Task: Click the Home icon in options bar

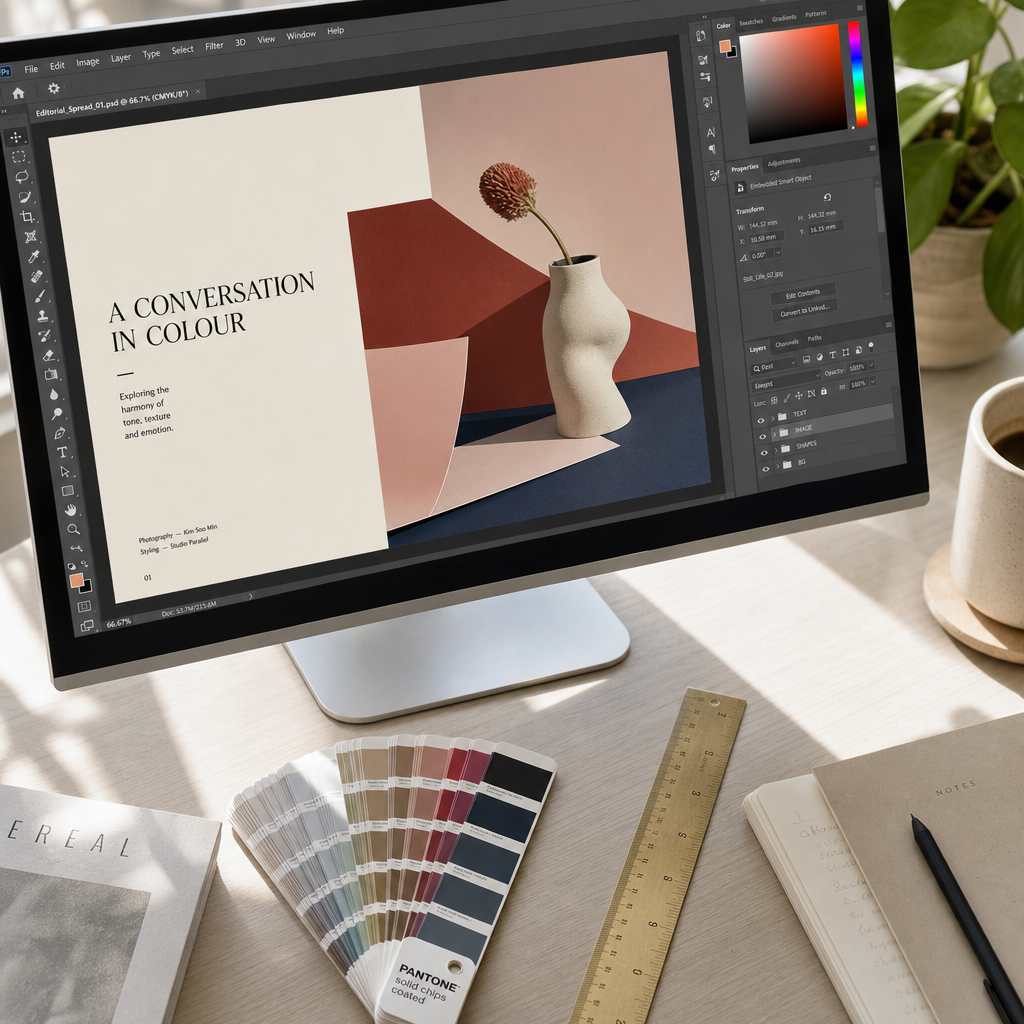Action: click(x=18, y=93)
